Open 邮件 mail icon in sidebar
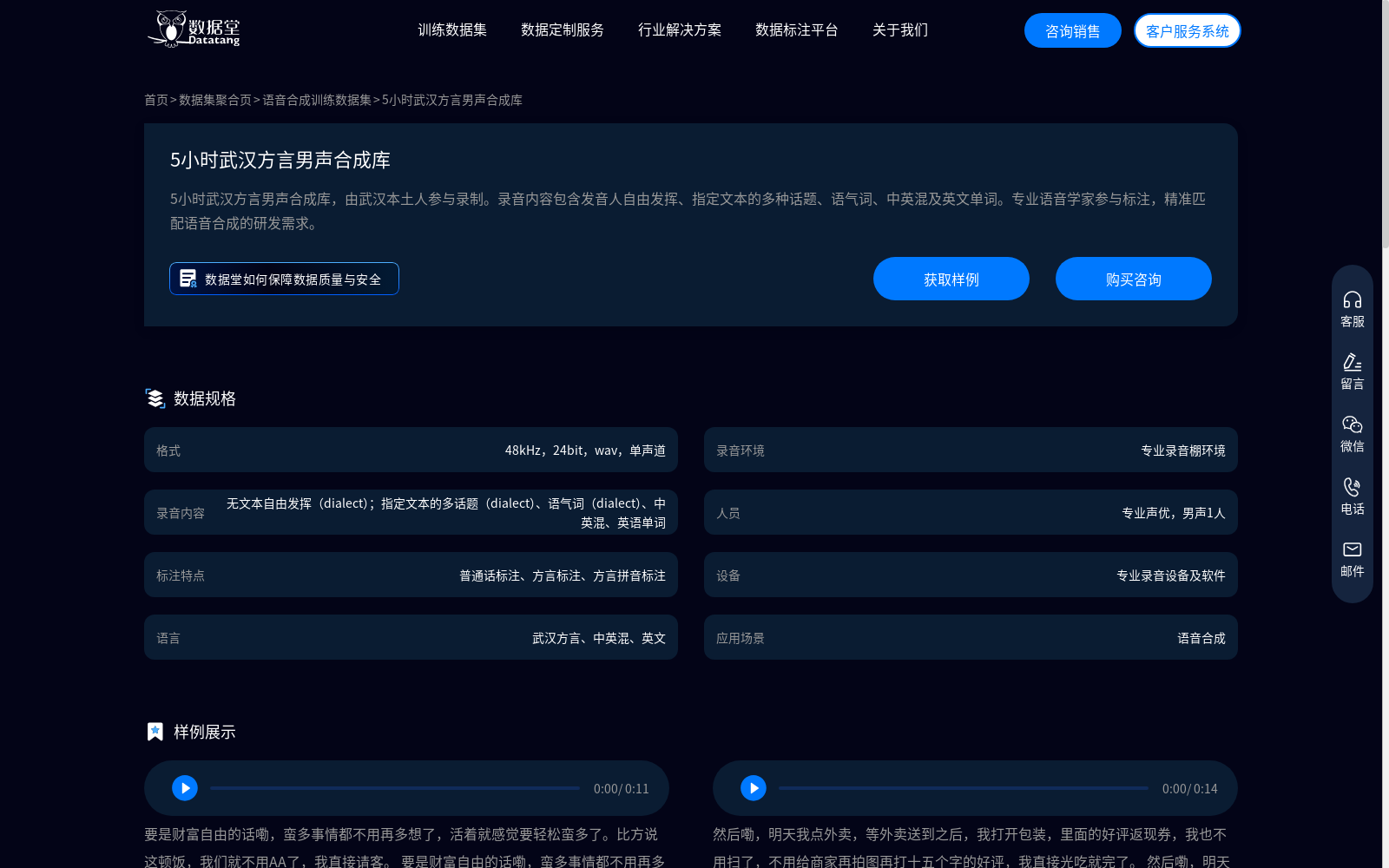The width and height of the screenshot is (1389, 868). point(1353,549)
